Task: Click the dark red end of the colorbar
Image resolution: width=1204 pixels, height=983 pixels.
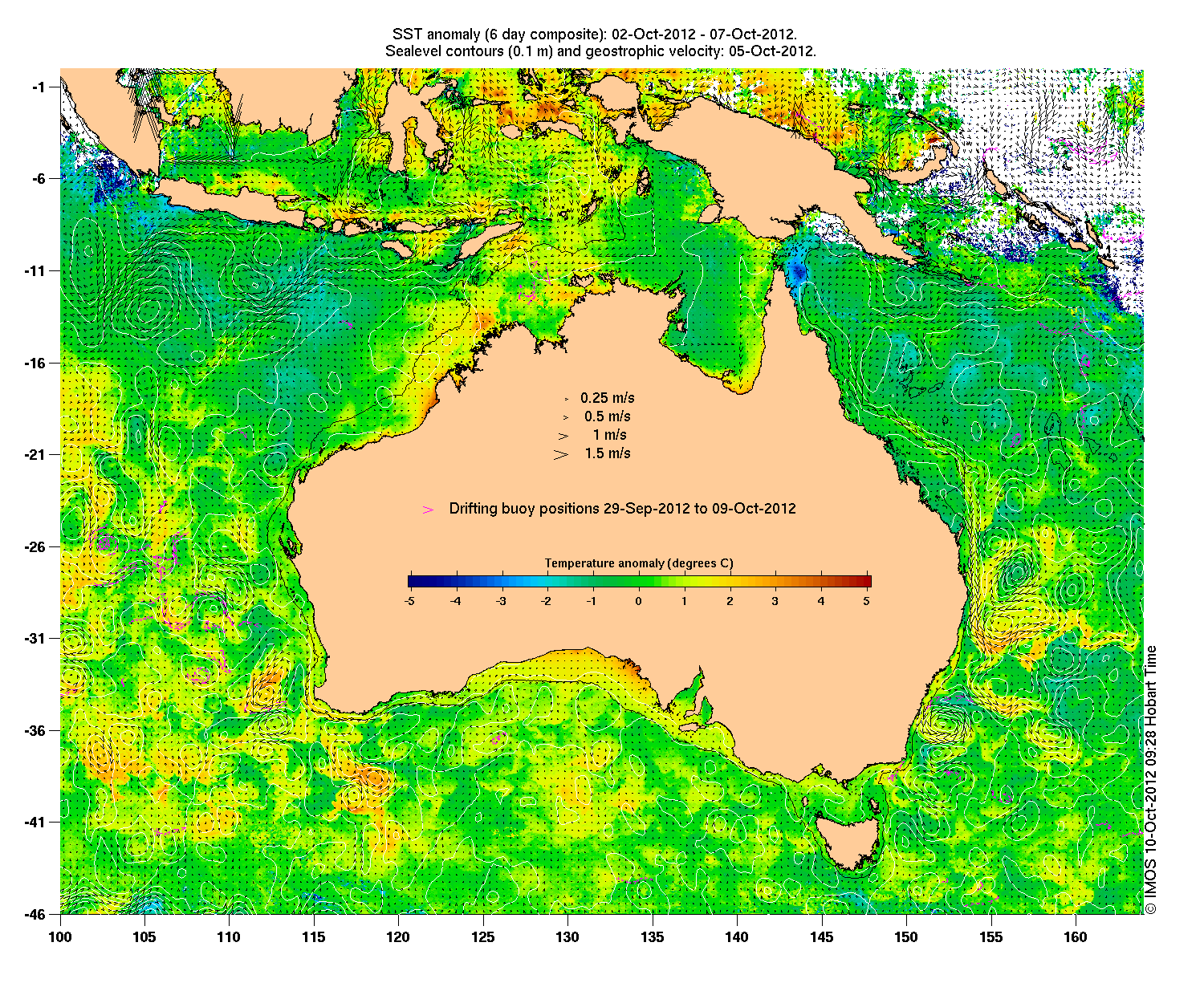Action: click(x=866, y=582)
